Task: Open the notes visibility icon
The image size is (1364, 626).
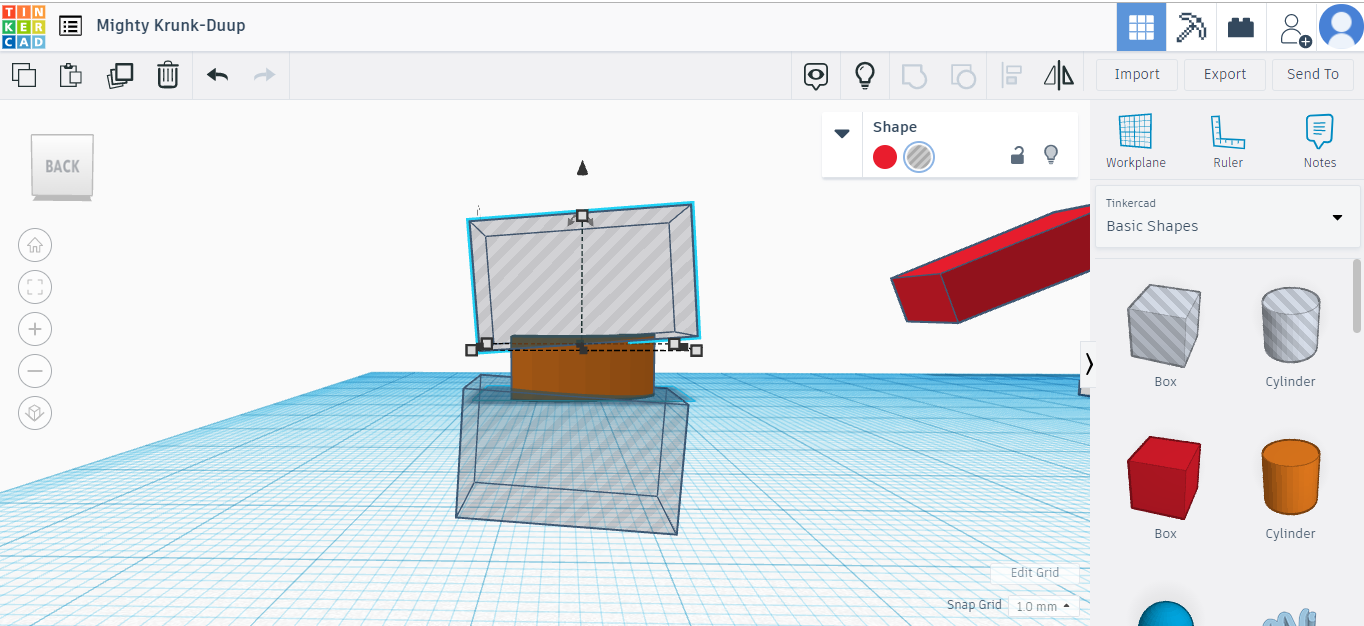Action: click(x=817, y=75)
